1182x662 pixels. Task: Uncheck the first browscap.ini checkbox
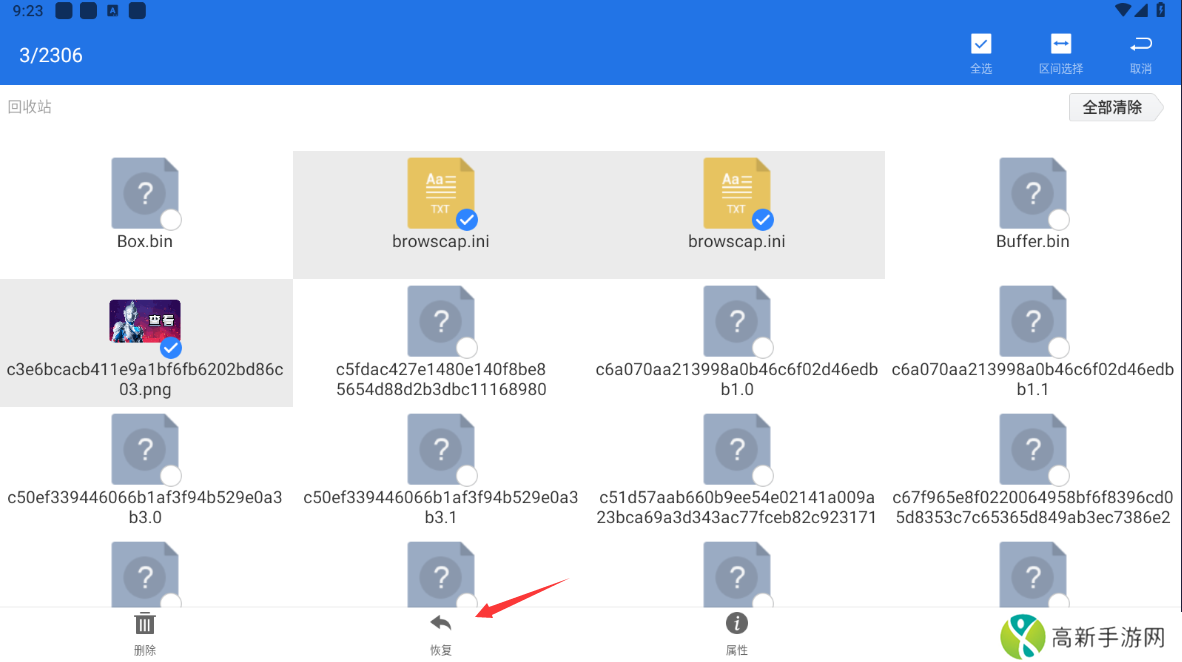(x=466, y=219)
